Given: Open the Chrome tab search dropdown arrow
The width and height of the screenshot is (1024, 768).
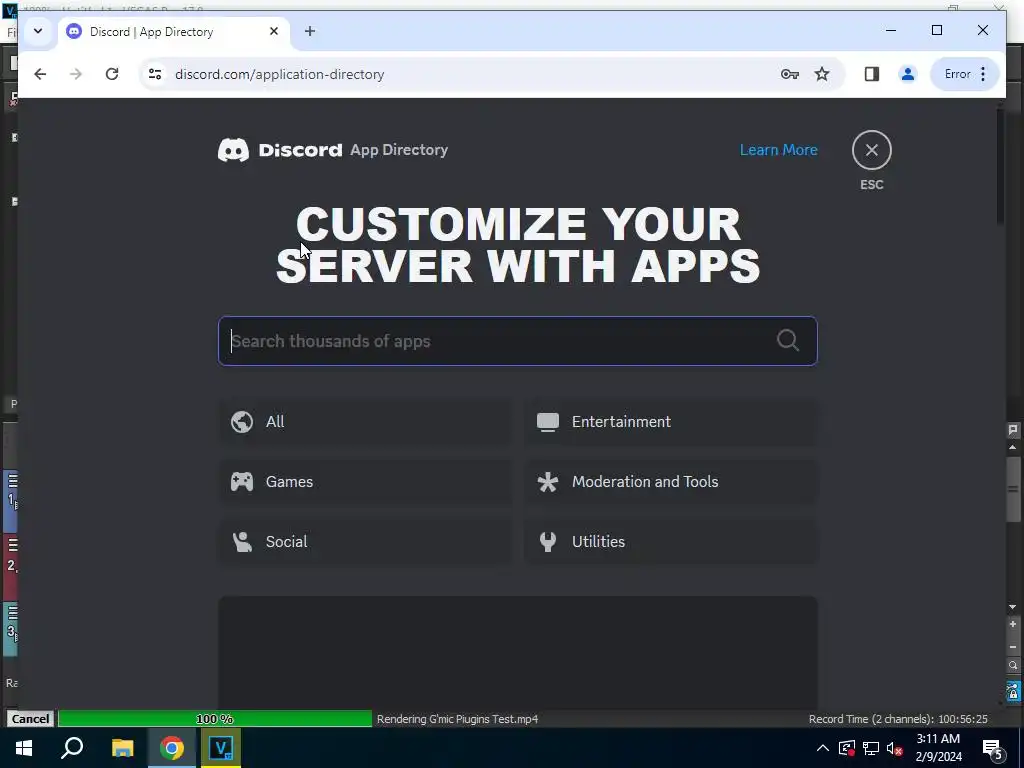Looking at the screenshot, I should (x=38, y=31).
